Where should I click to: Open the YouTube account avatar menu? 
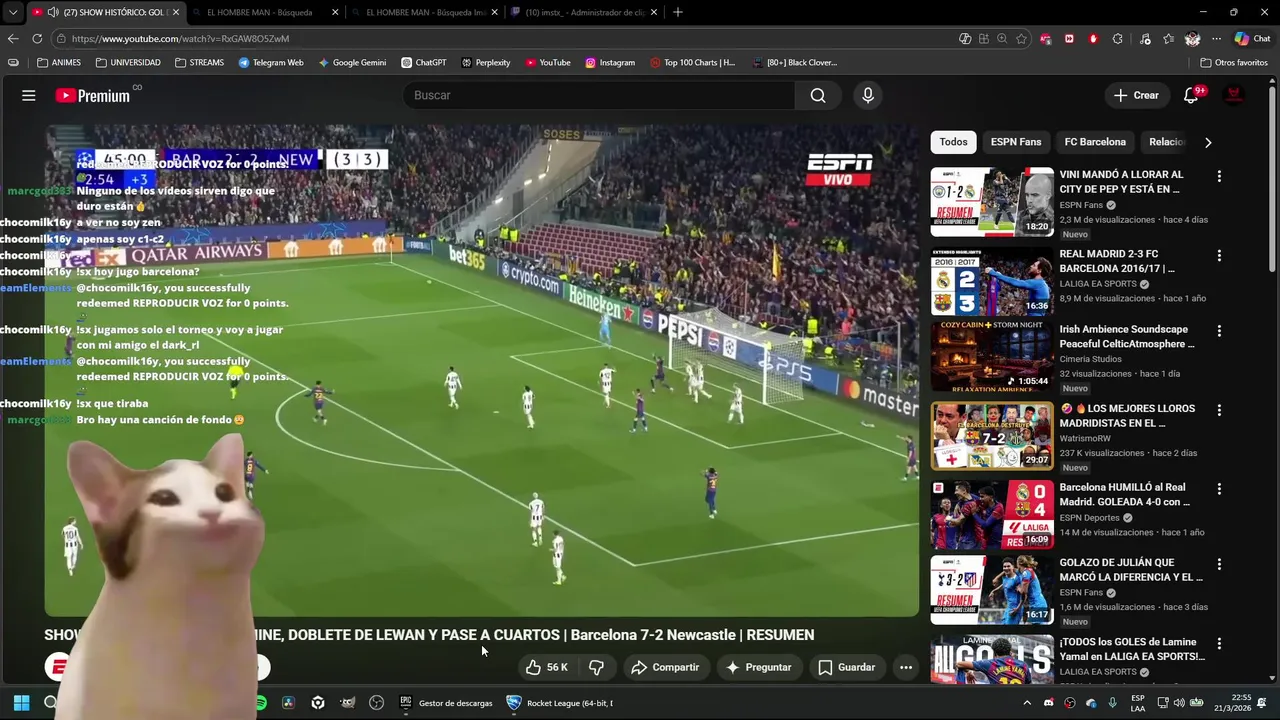(1234, 95)
